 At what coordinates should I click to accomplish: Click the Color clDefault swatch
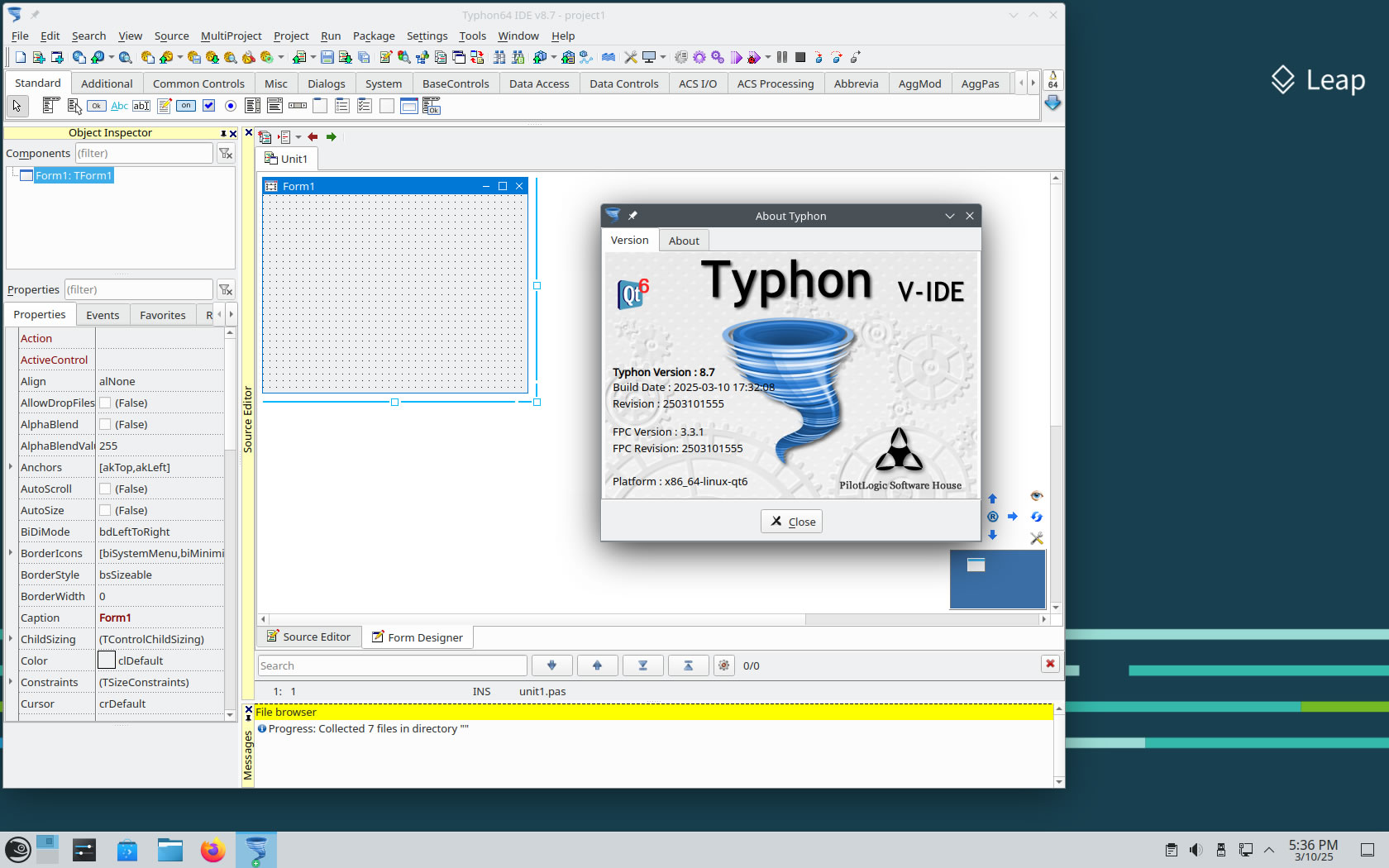tap(106, 660)
